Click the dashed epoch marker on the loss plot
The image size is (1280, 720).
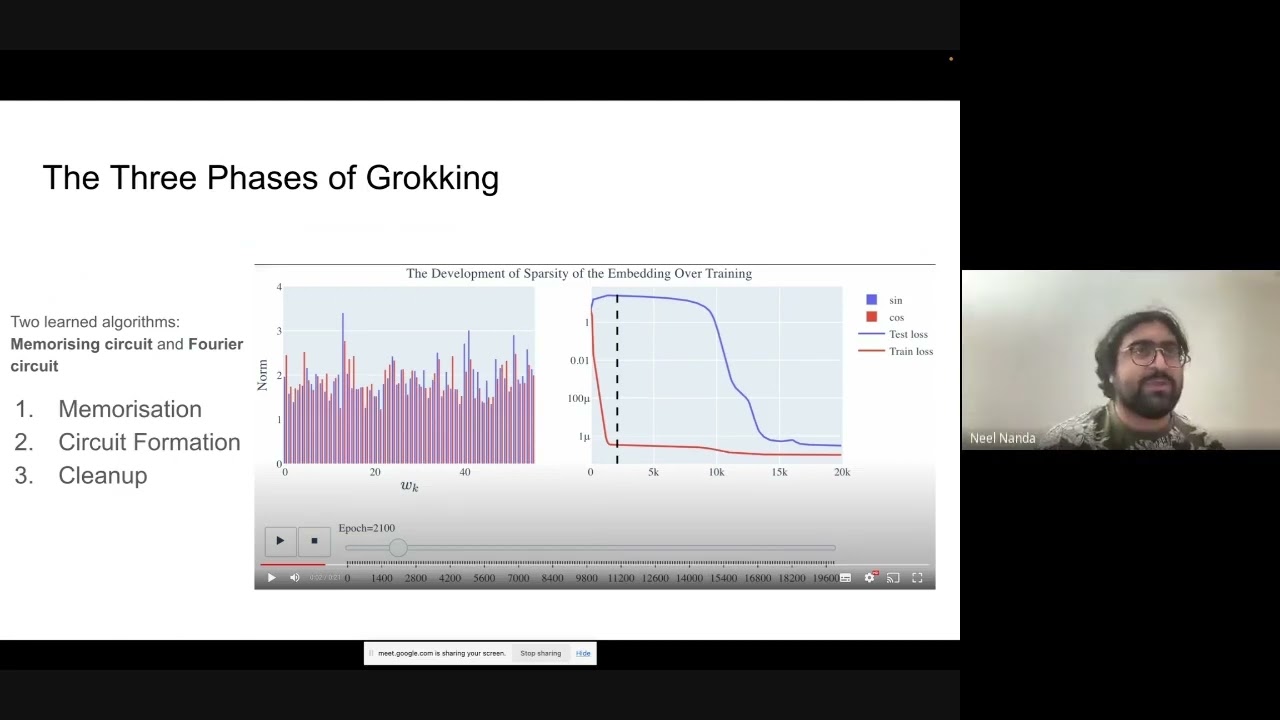[617, 378]
